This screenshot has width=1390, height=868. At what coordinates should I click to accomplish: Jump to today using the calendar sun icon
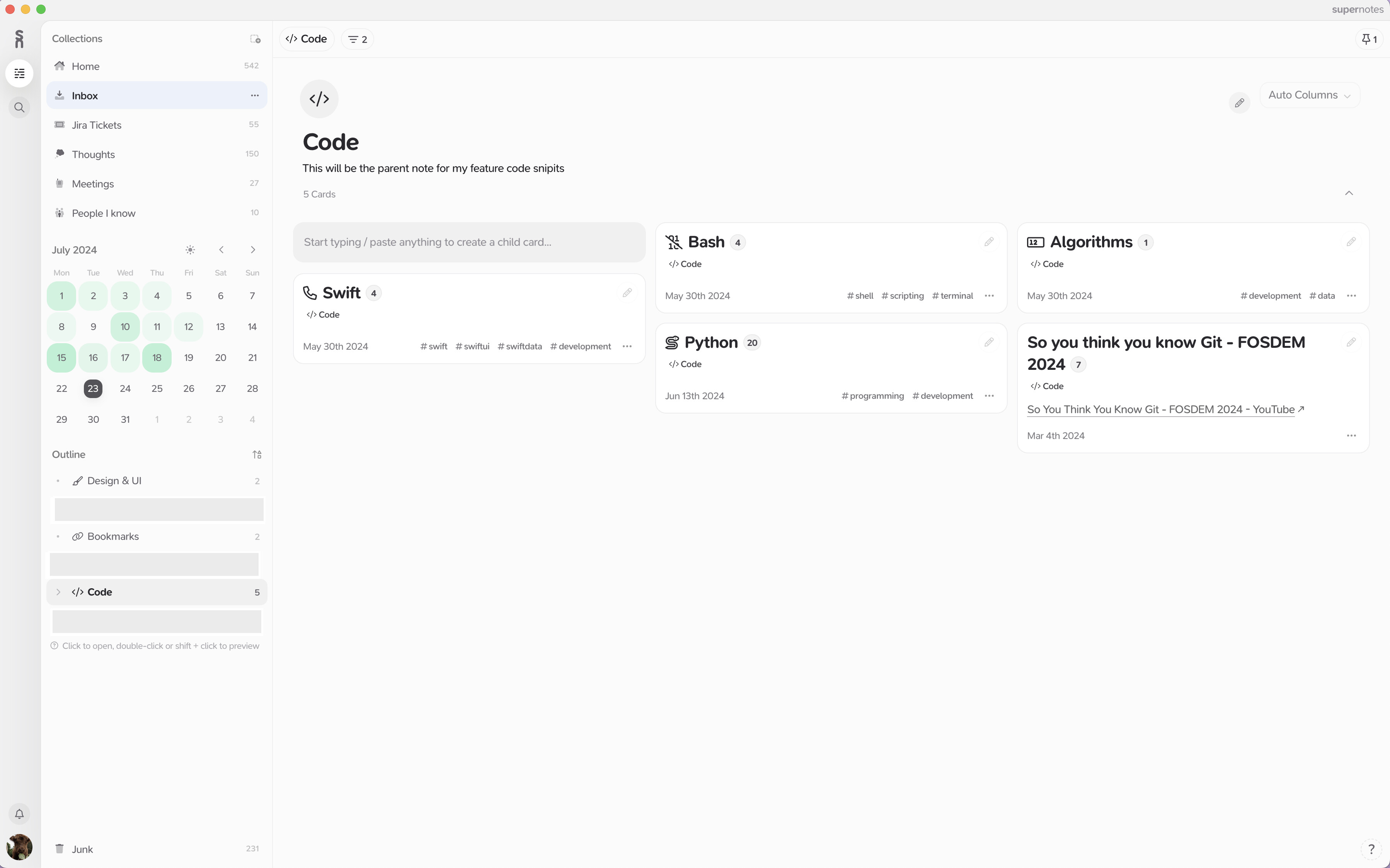click(x=189, y=250)
